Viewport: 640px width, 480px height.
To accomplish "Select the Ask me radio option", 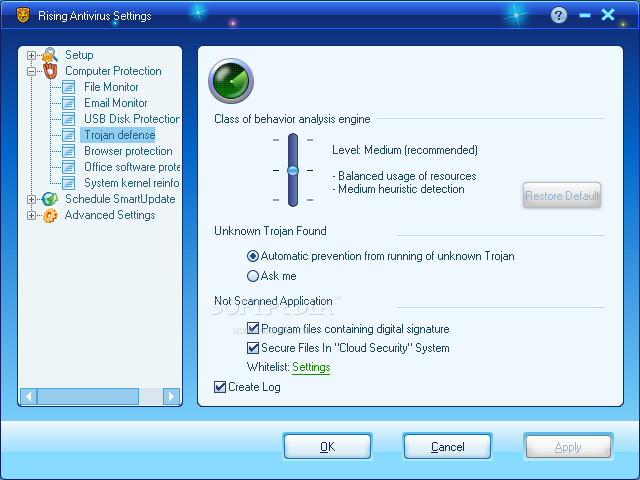I will coord(253,276).
